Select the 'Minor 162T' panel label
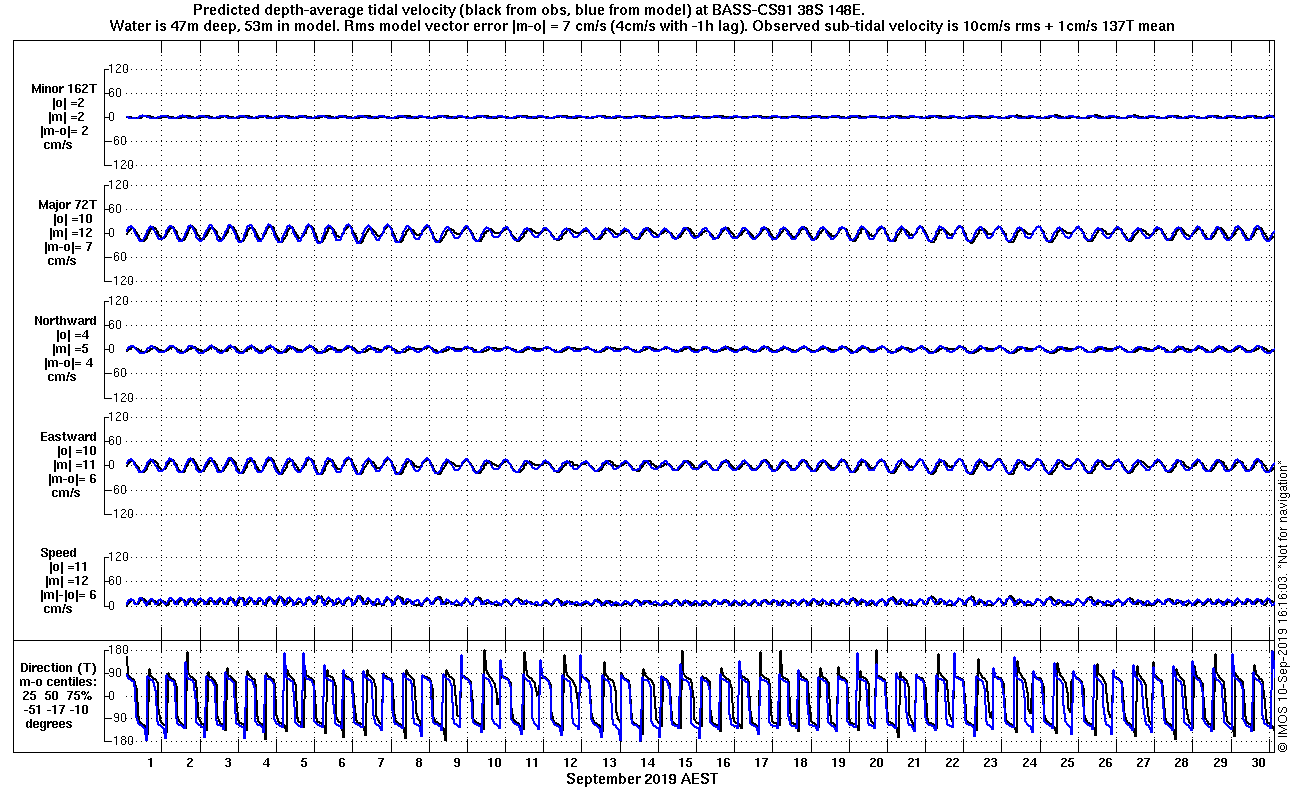The image size is (1300, 800). [64, 89]
